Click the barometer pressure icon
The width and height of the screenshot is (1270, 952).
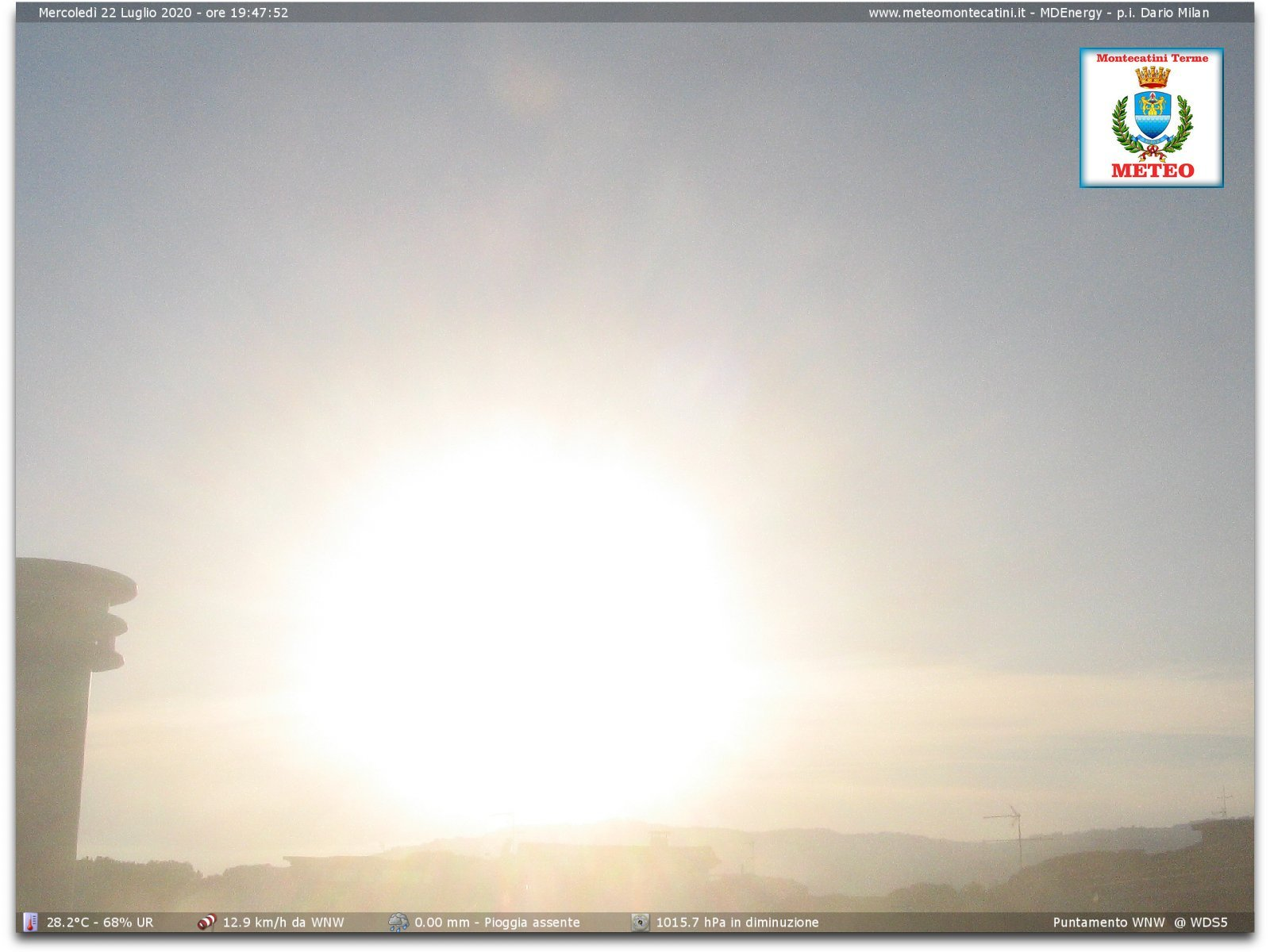pyautogui.click(x=640, y=922)
